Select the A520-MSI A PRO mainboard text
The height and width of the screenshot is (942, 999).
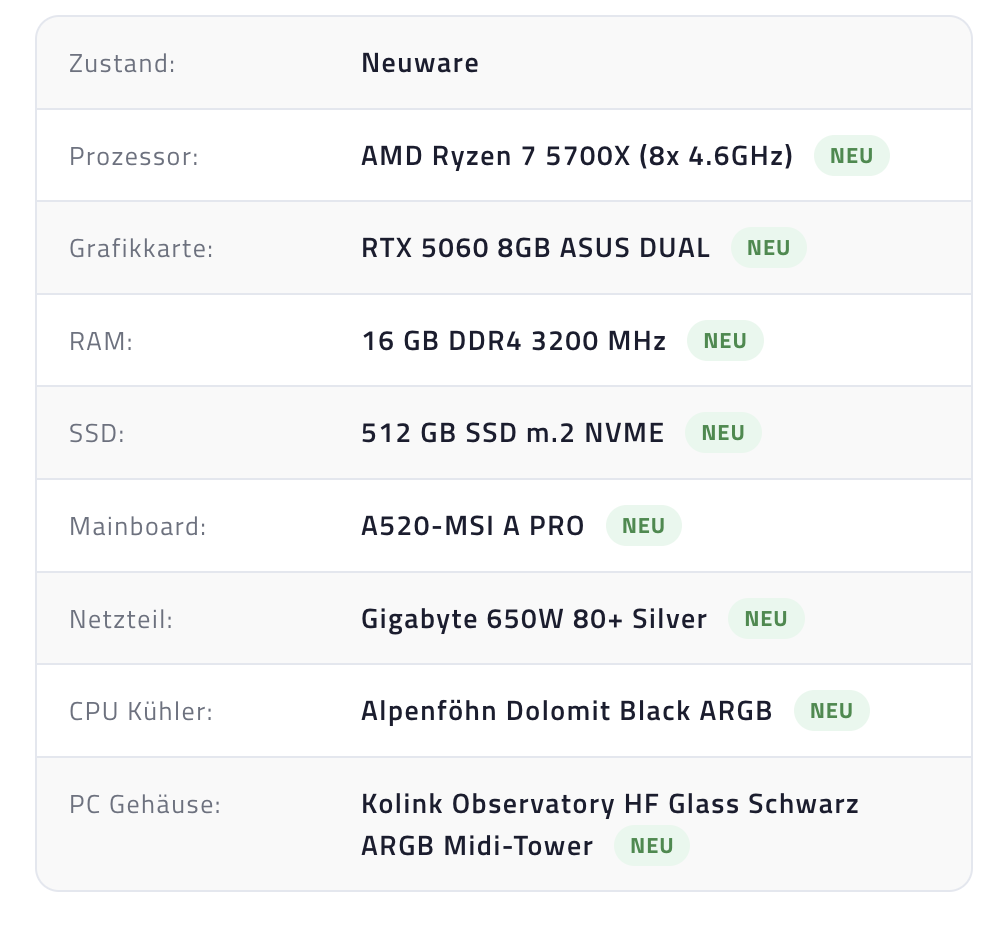click(472, 526)
